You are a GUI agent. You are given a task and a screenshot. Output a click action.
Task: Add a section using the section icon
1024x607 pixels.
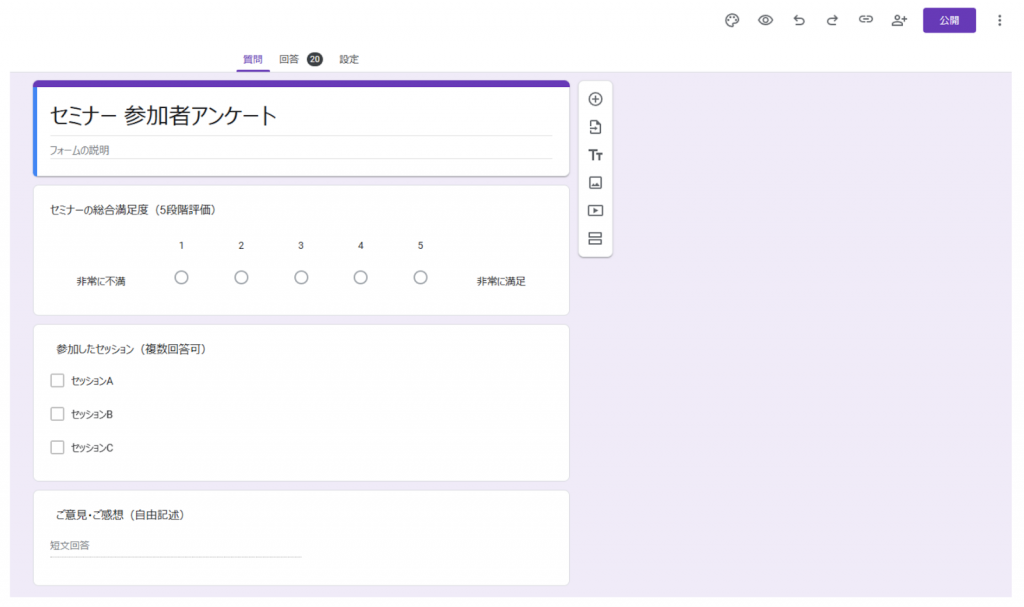point(595,238)
